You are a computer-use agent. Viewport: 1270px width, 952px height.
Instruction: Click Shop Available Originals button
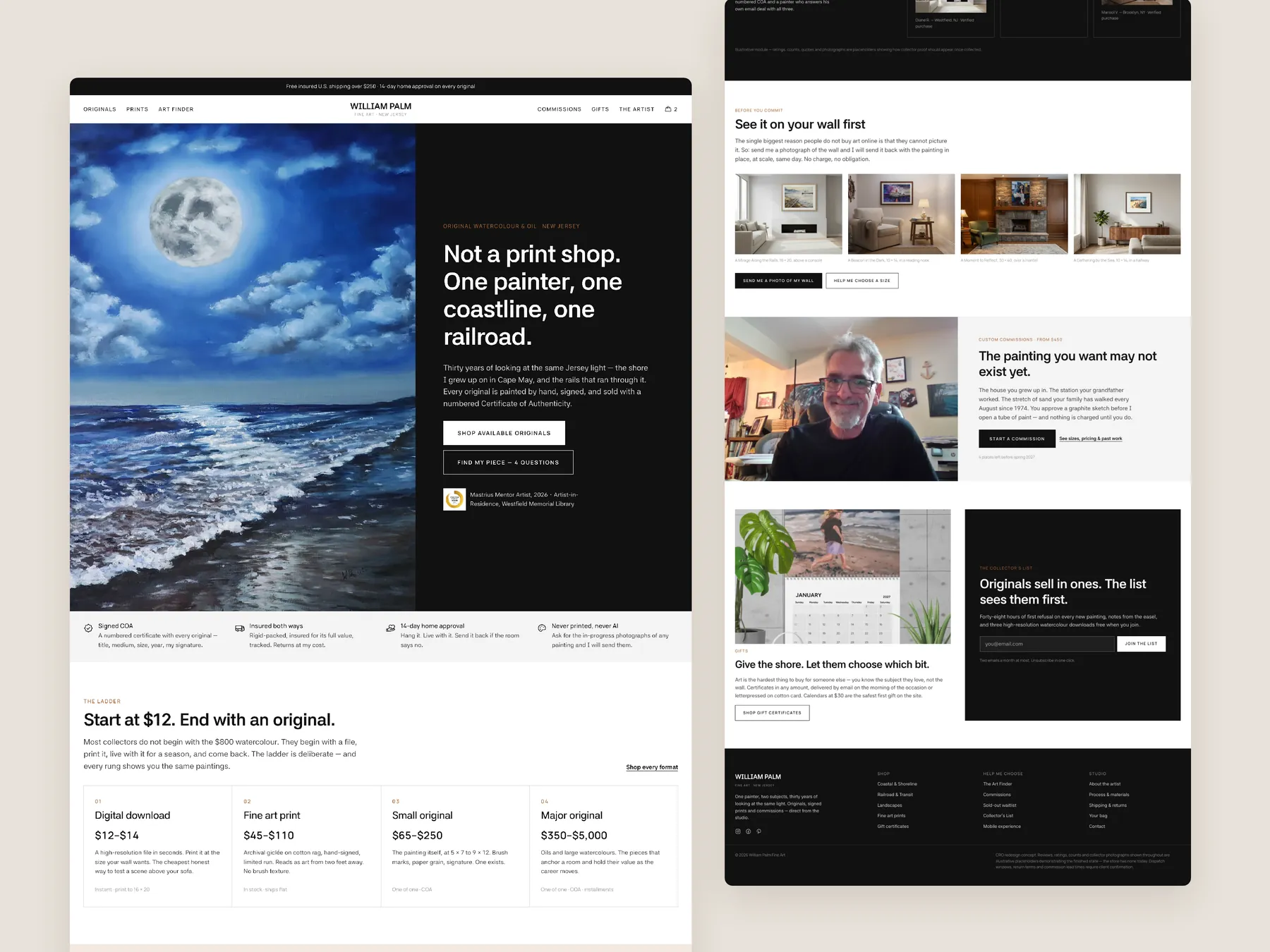click(x=504, y=433)
